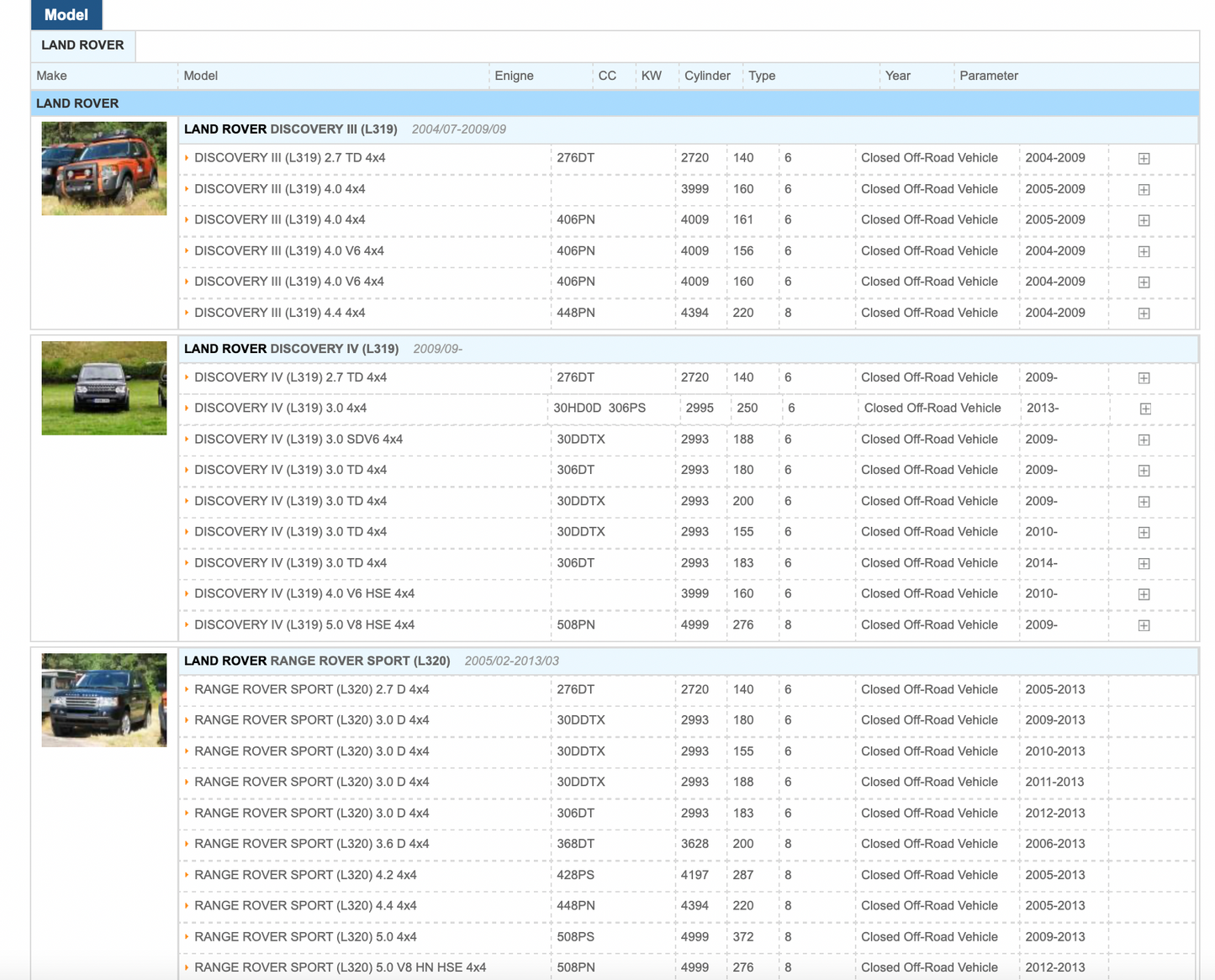Click plus icon for Discovery IV 4.0 V6 HSE
Viewport: 1215px width, 980px height.
pos(1144,595)
